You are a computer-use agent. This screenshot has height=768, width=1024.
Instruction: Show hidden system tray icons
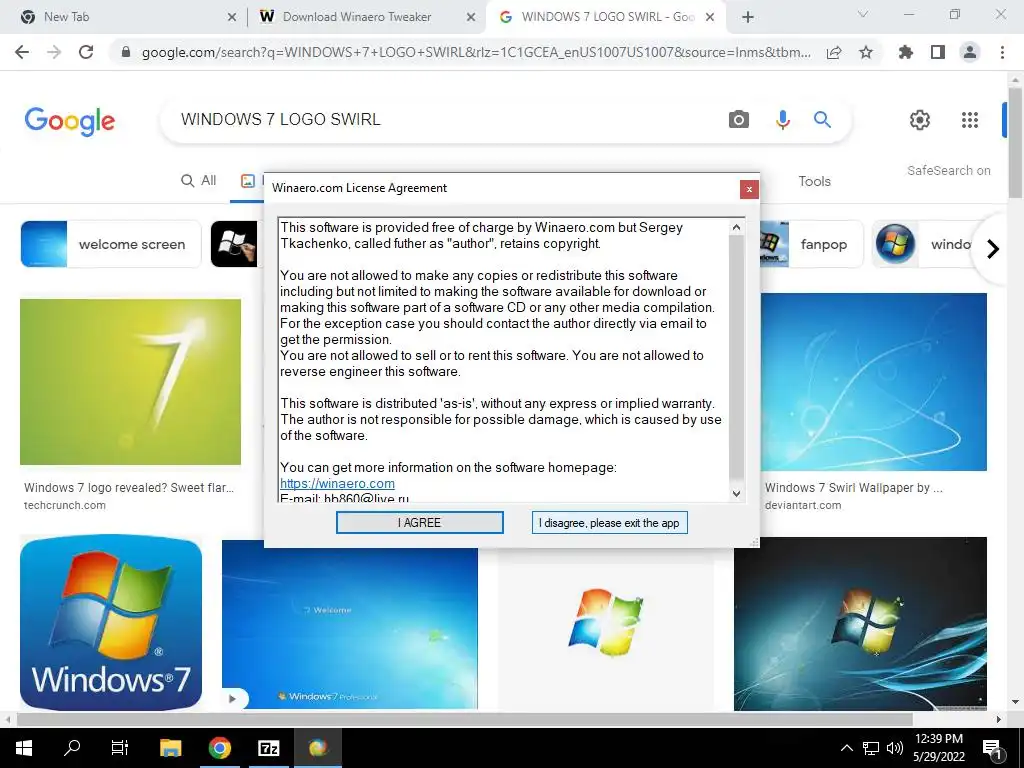pyautogui.click(x=846, y=748)
